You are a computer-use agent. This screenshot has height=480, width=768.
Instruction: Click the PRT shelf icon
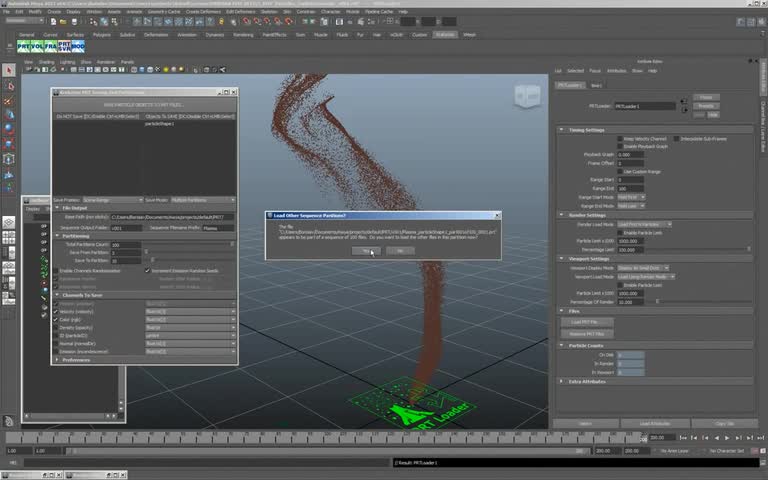23,46
